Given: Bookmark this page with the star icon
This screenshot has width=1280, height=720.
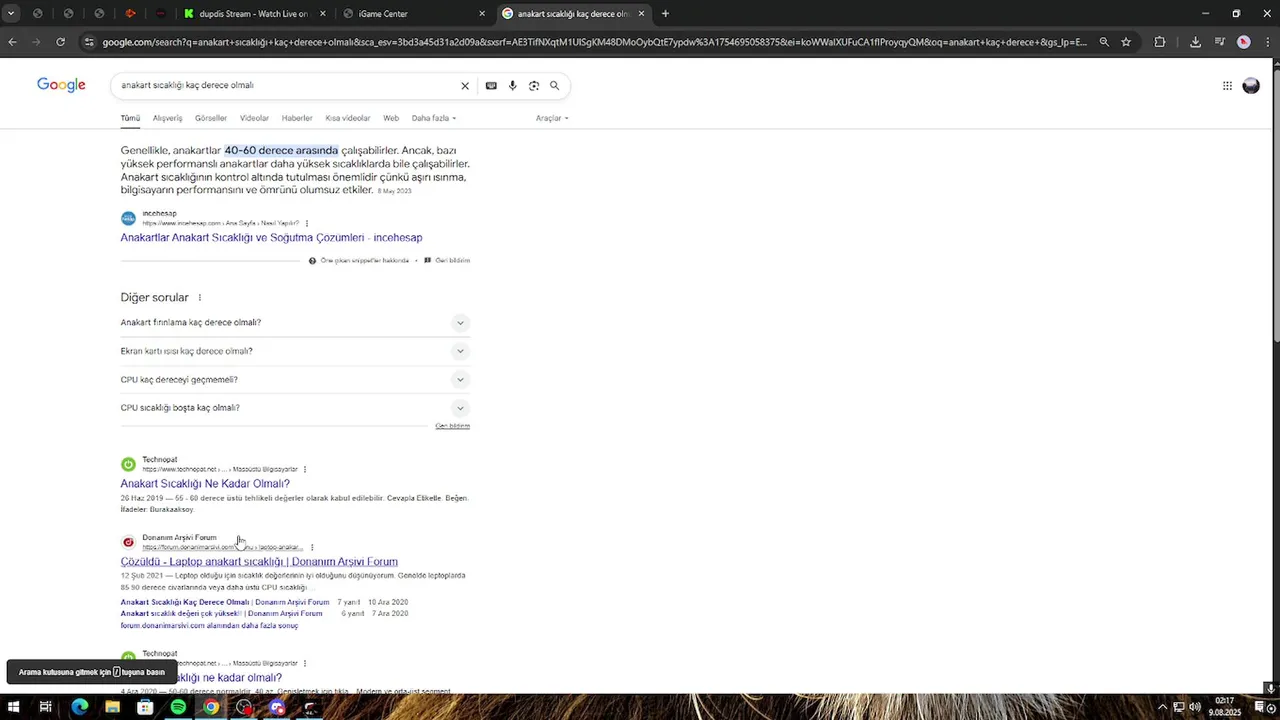Looking at the screenshot, I should [x=1126, y=42].
